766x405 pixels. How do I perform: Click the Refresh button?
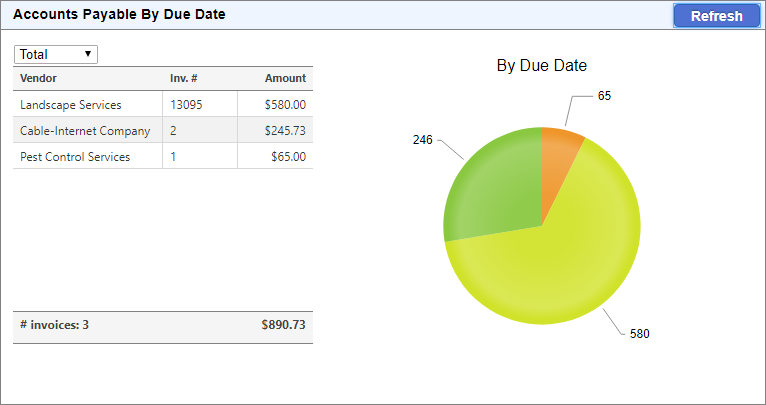[x=716, y=16]
